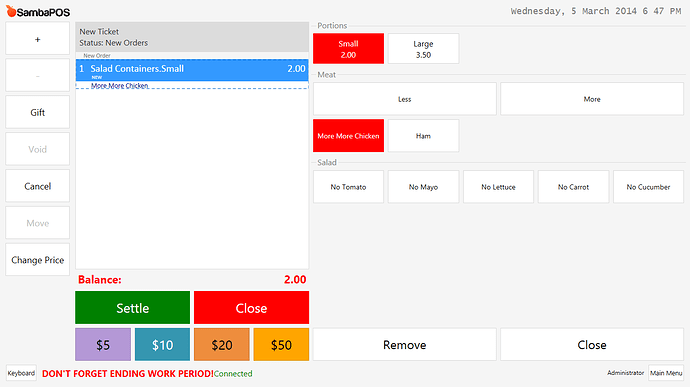Viewport: 690px width, 387px height.
Task: Increase quantity with the plus button
Action: click(37, 39)
